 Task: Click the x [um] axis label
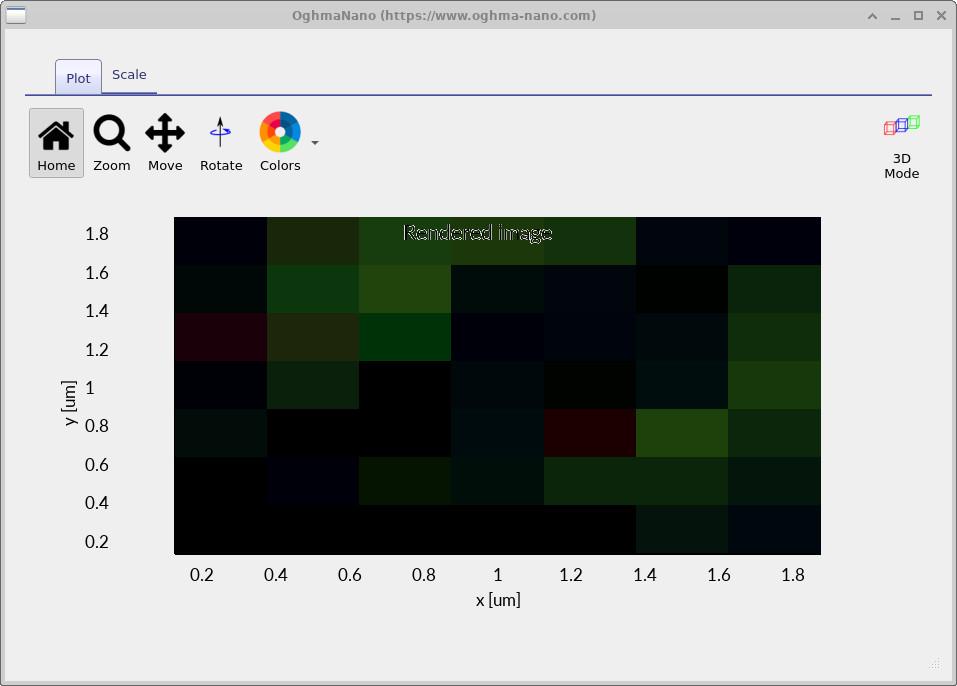click(x=497, y=599)
